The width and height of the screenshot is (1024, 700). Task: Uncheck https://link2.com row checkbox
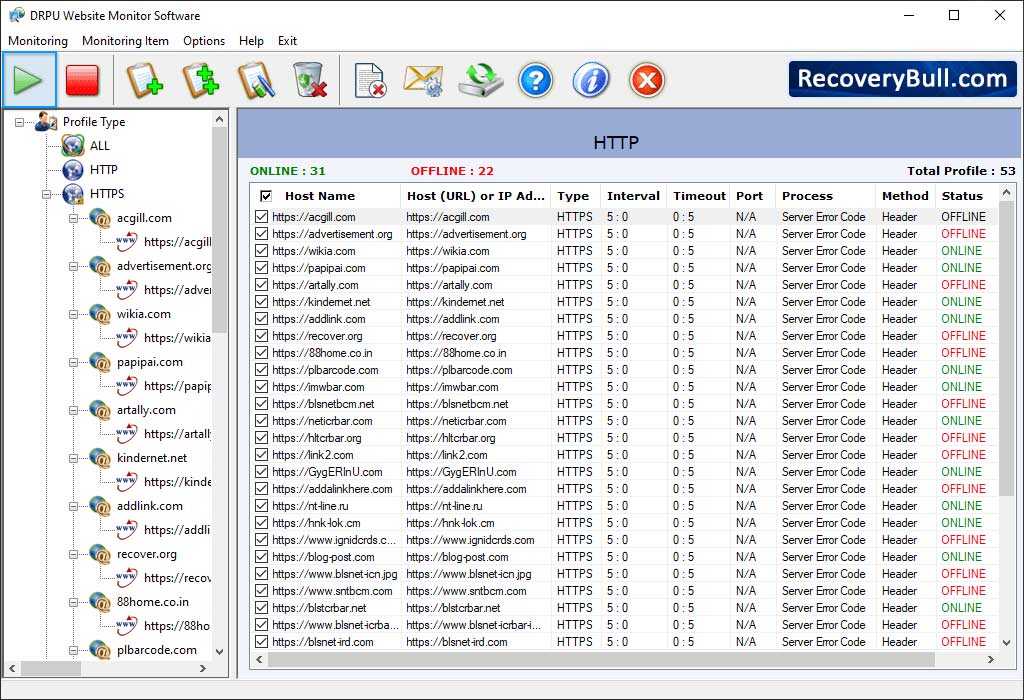[262, 454]
